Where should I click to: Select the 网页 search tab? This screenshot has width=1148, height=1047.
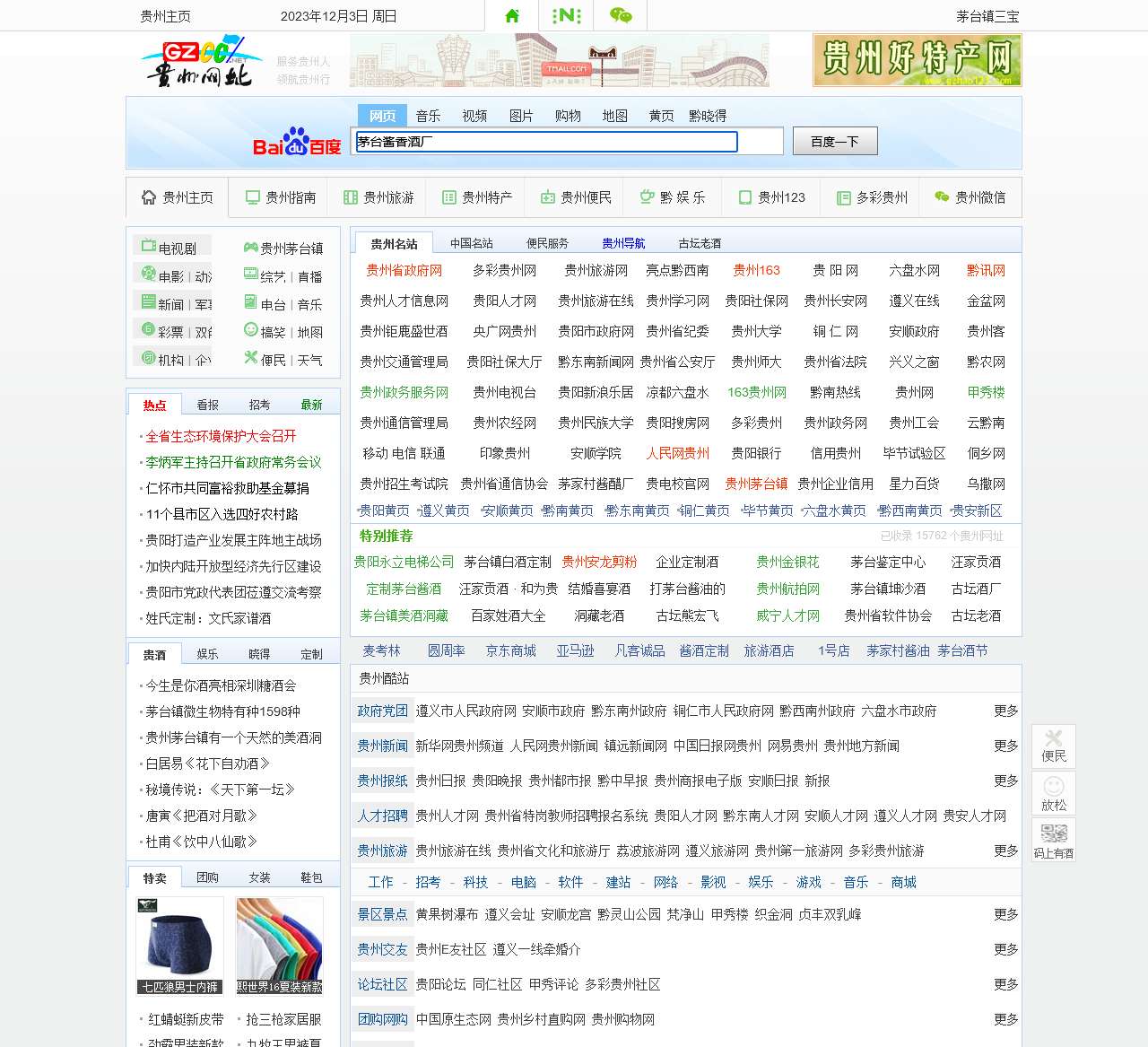coord(382,116)
